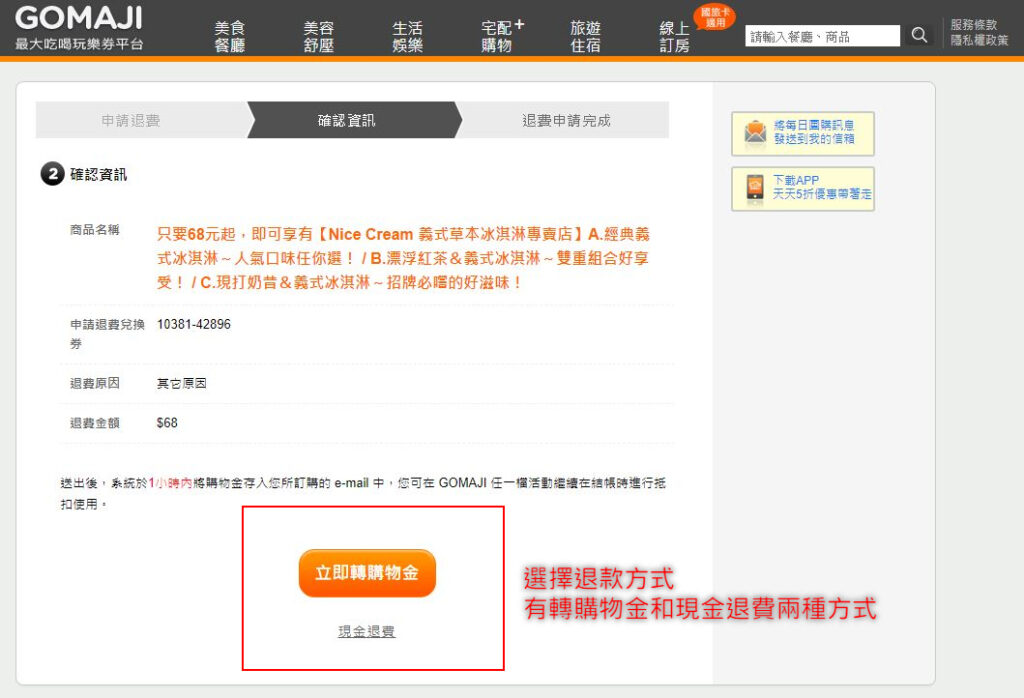Choose the 現金退費 link
1024x698 pixels.
(x=366, y=631)
